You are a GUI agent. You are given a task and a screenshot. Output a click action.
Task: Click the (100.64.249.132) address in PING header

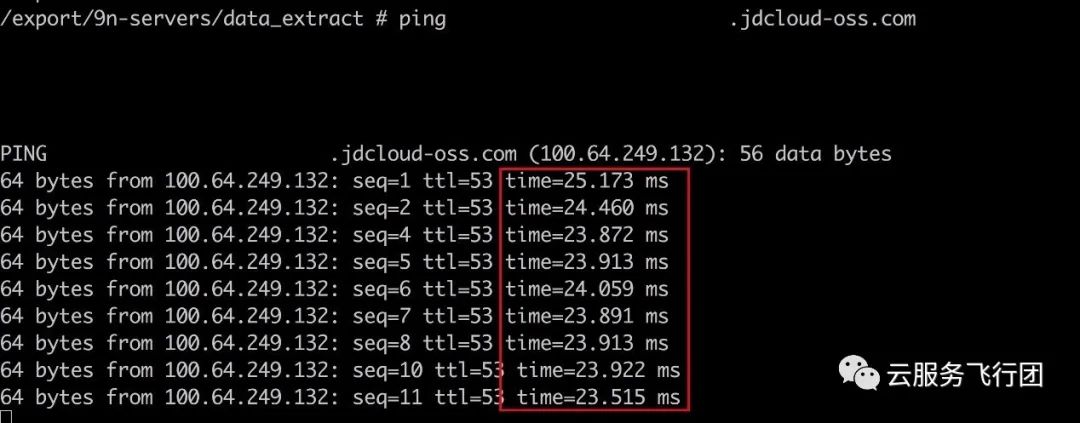[625, 154]
